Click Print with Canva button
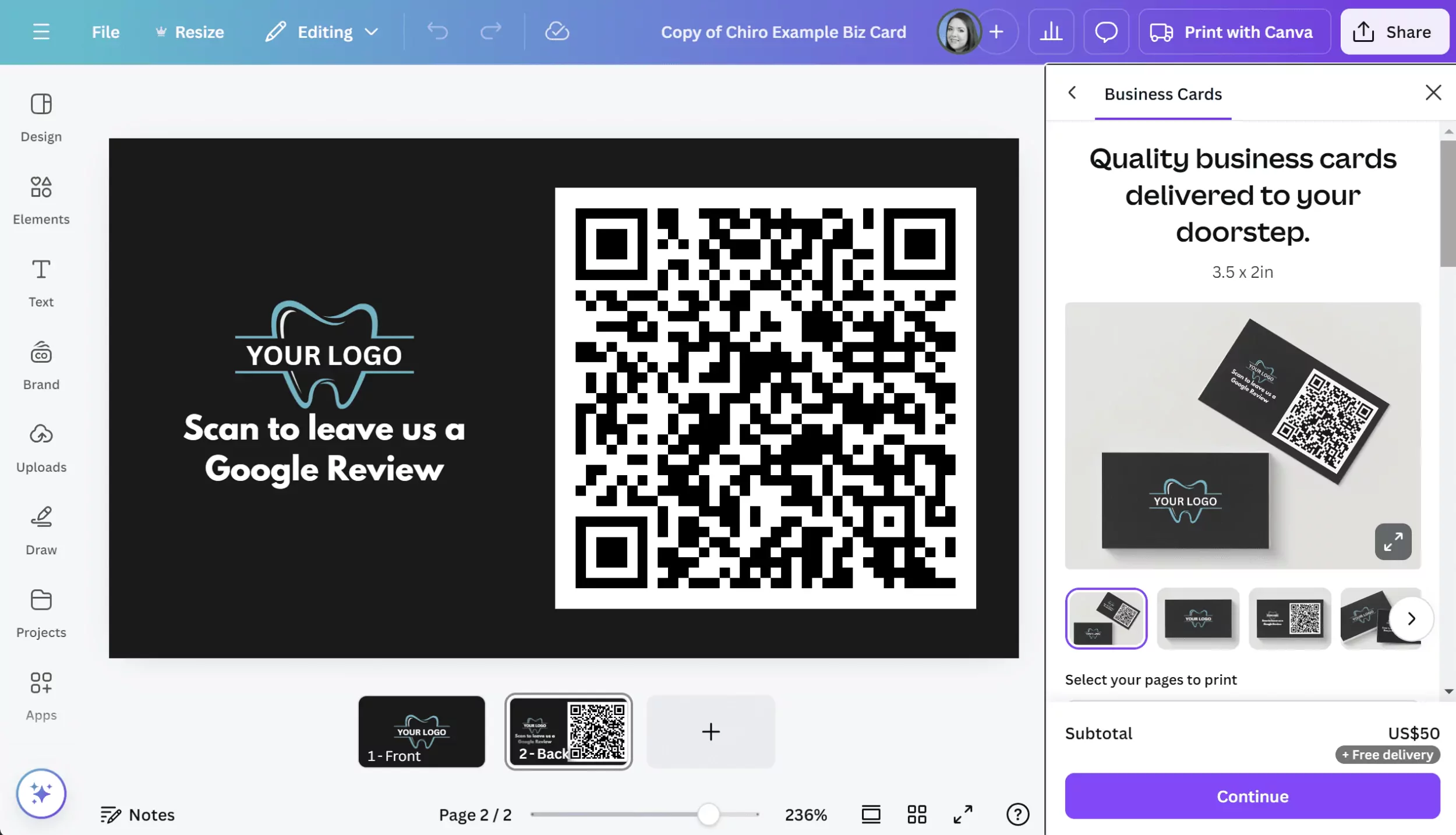The width and height of the screenshot is (1456, 835). coord(1234,31)
